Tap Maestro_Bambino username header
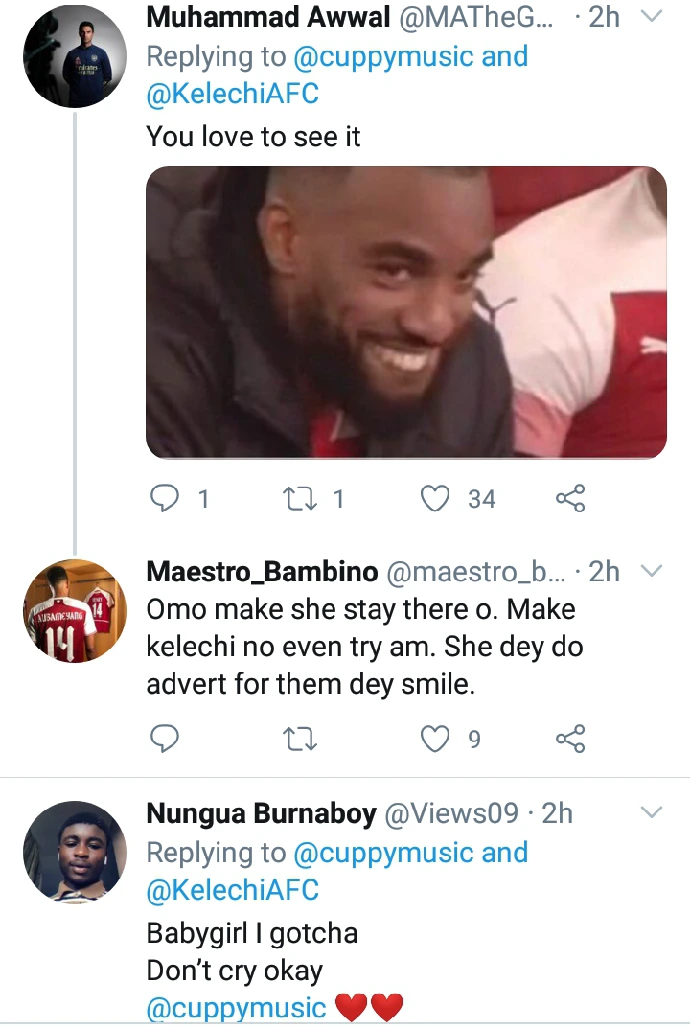 (x=260, y=572)
